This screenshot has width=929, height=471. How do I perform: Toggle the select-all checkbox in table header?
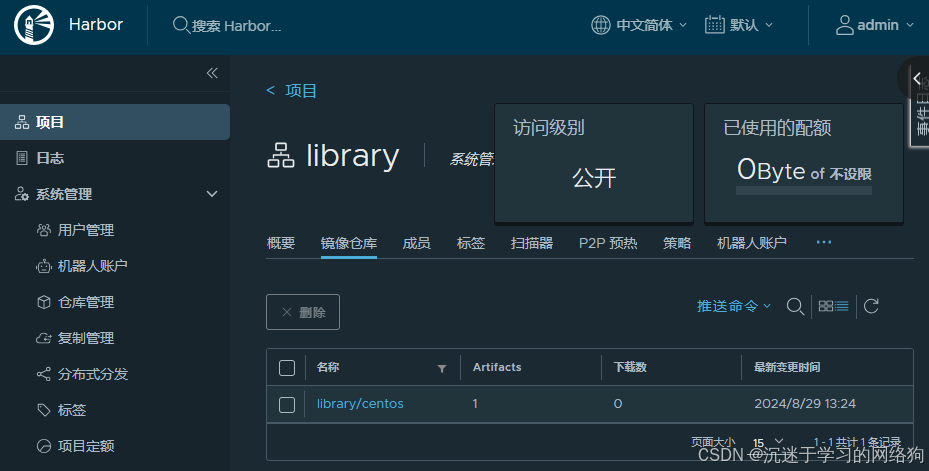click(287, 368)
